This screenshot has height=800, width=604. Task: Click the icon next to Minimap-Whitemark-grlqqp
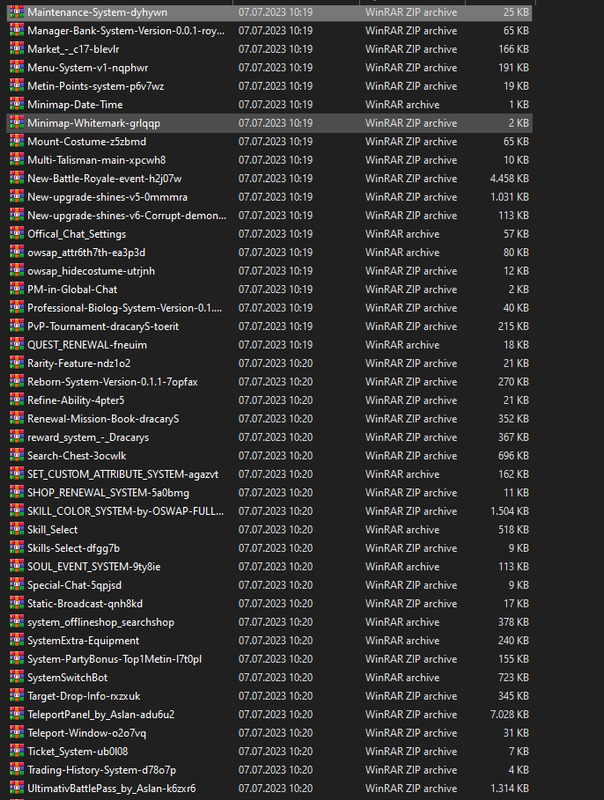coord(17,122)
